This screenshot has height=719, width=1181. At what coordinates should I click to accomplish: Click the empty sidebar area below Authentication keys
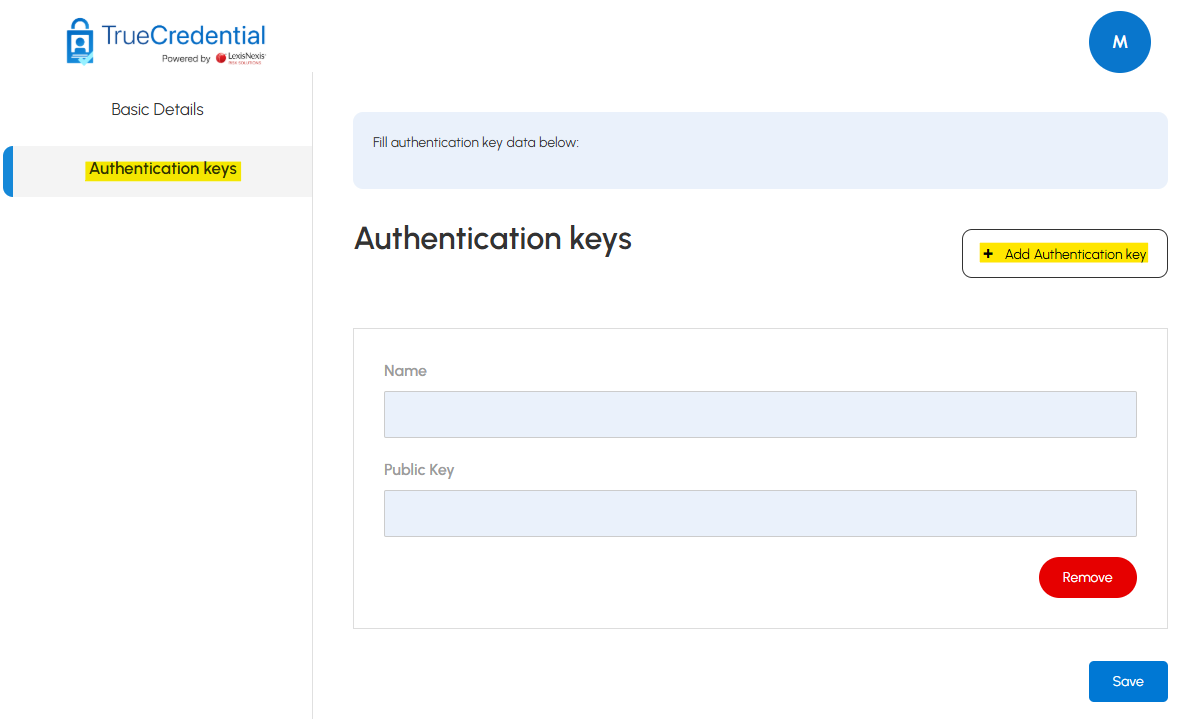pos(157,450)
